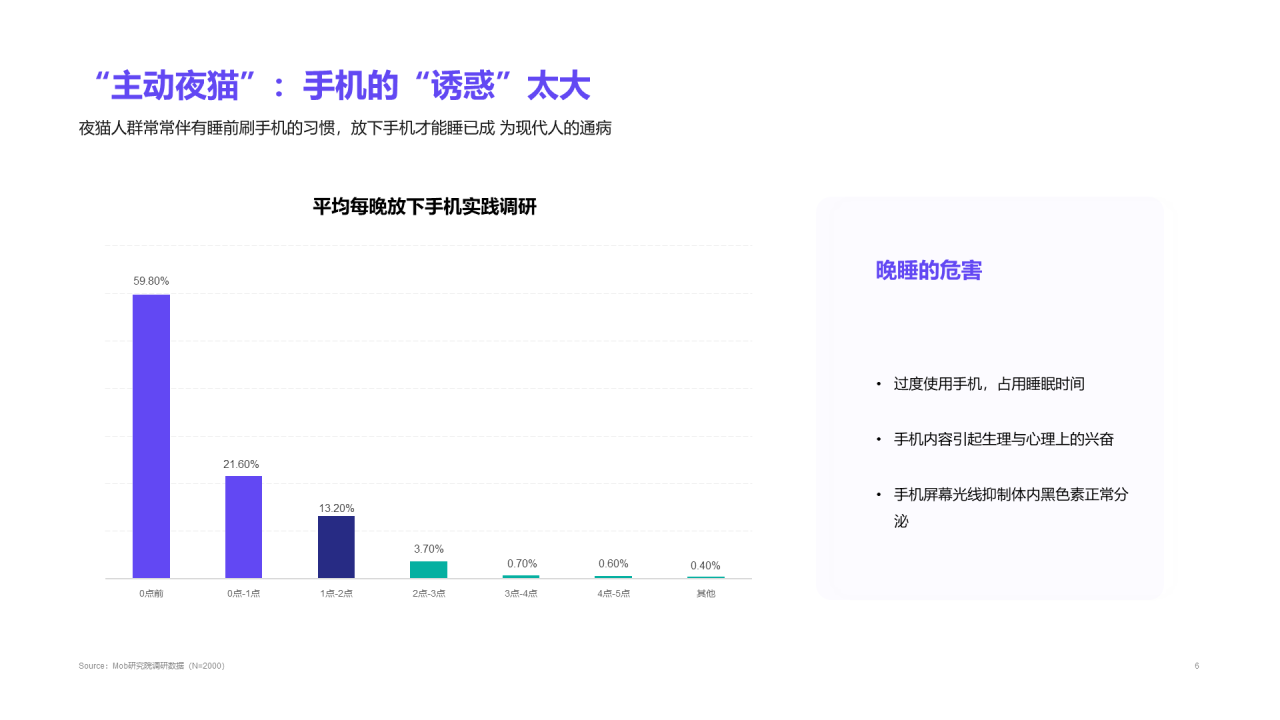Click the 0.40% data label

[x=705, y=566]
